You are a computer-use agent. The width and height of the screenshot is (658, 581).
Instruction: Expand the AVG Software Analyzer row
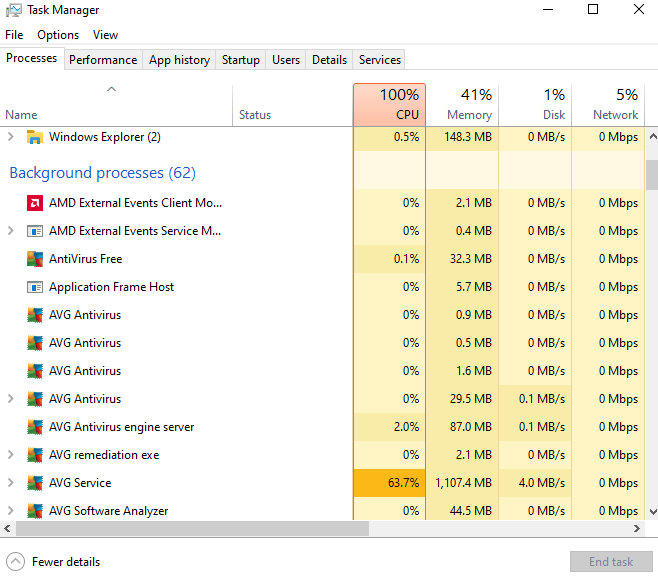click(11, 511)
